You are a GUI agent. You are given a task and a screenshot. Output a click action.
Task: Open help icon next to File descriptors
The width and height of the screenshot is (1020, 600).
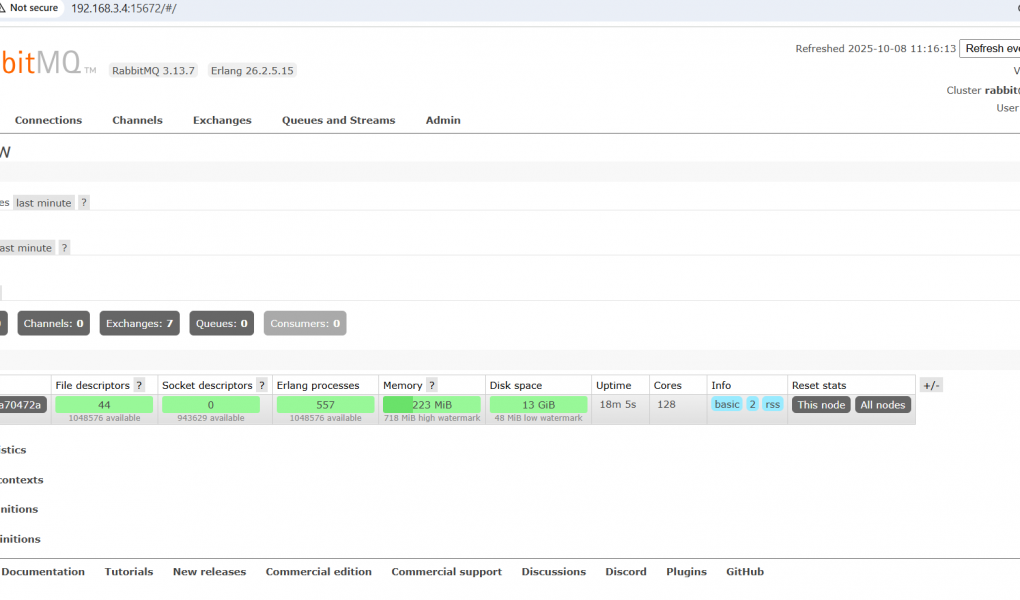click(139, 385)
